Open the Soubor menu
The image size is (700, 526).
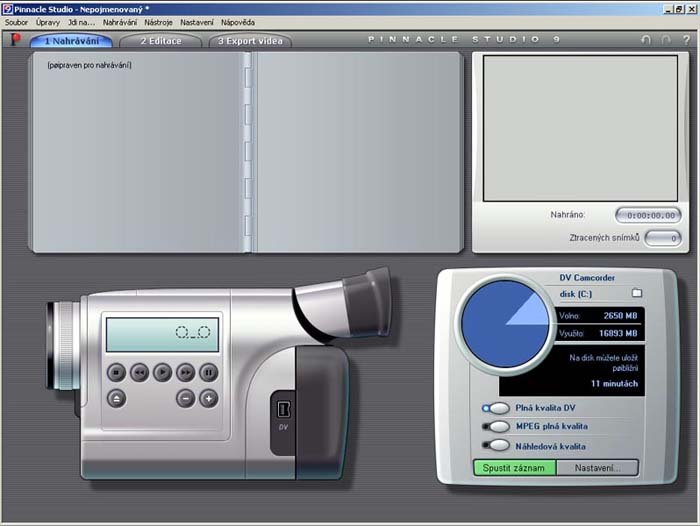[x=16, y=22]
